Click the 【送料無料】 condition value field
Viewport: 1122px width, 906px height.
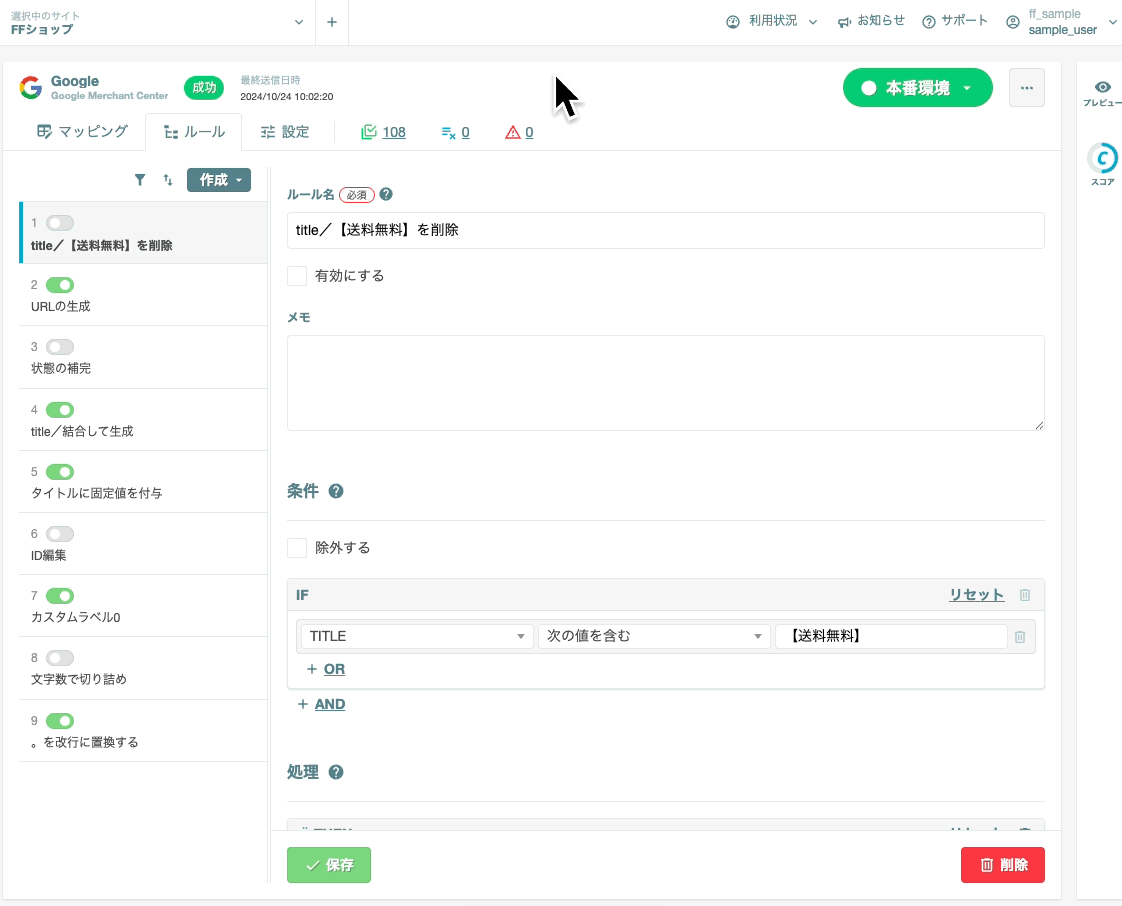pos(891,636)
